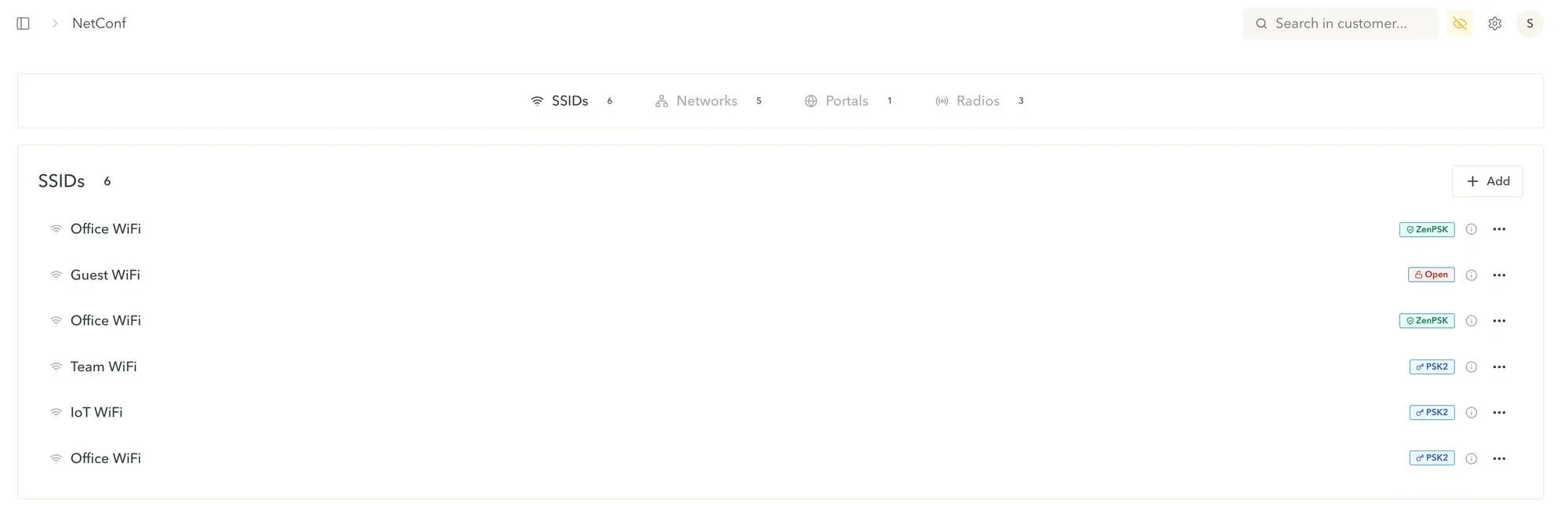Click the WiFi icon beside Team WiFi
Viewport: 1568px width, 514px height.
[56, 367]
